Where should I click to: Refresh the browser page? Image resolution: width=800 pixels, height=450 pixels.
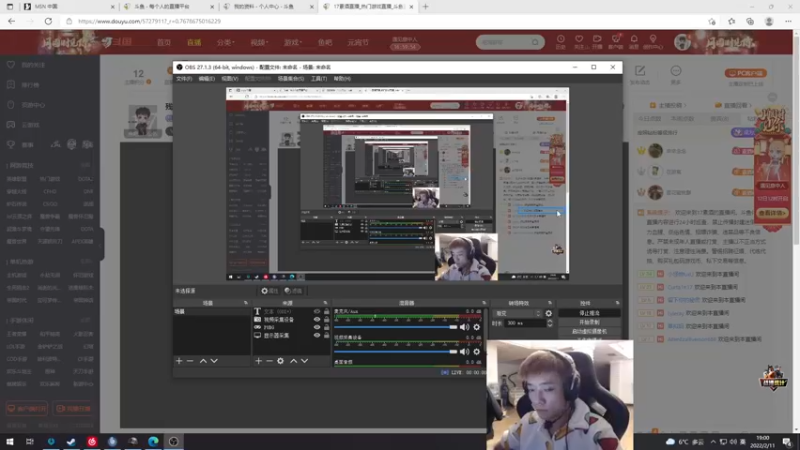point(48,21)
